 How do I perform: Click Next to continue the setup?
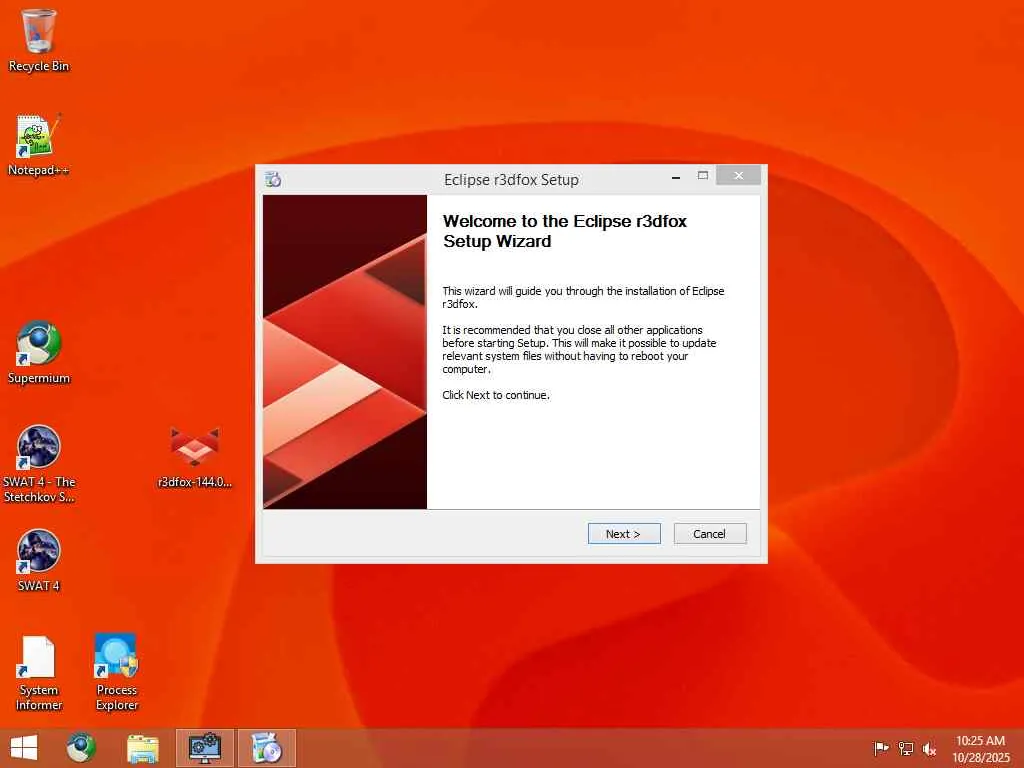tap(624, 534)
